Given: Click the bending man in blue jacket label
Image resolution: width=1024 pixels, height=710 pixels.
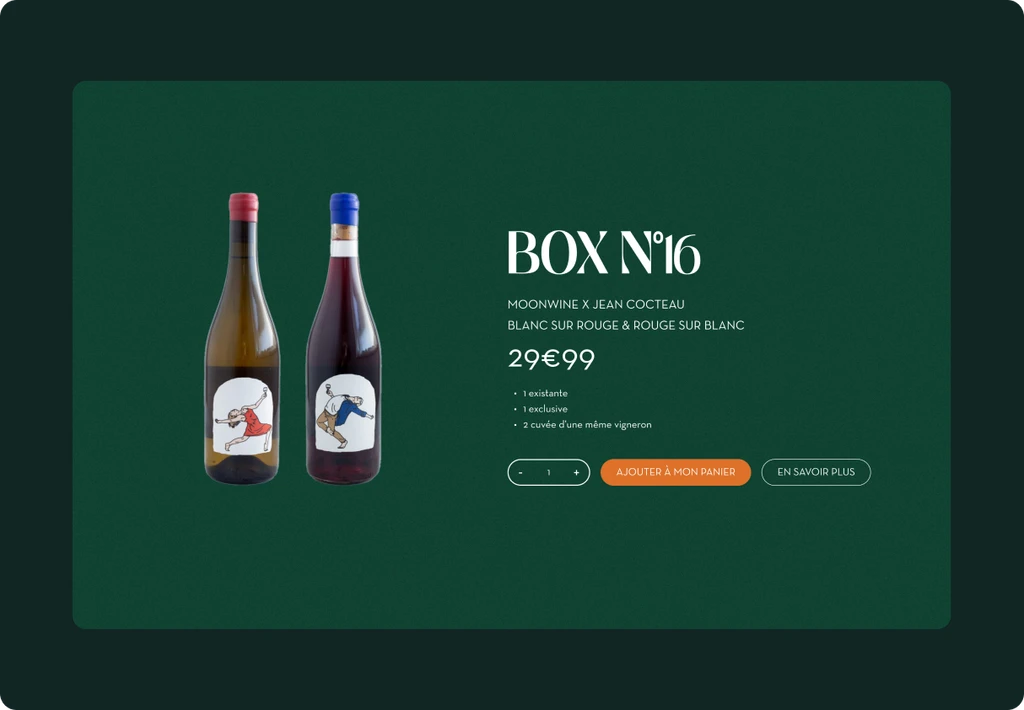Looking at the screenshot, I should (x=345, y=413).
